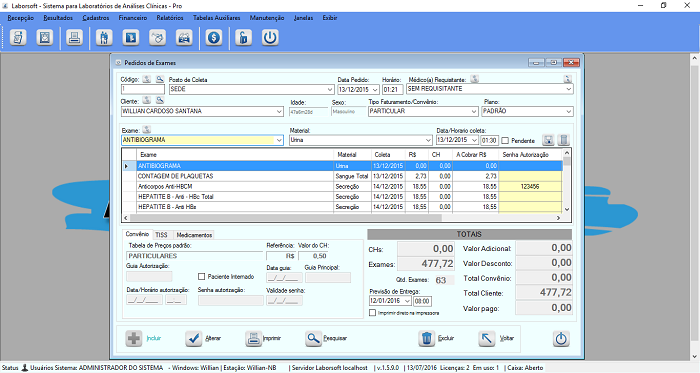Select the Convênio tab

coord(137,234)
